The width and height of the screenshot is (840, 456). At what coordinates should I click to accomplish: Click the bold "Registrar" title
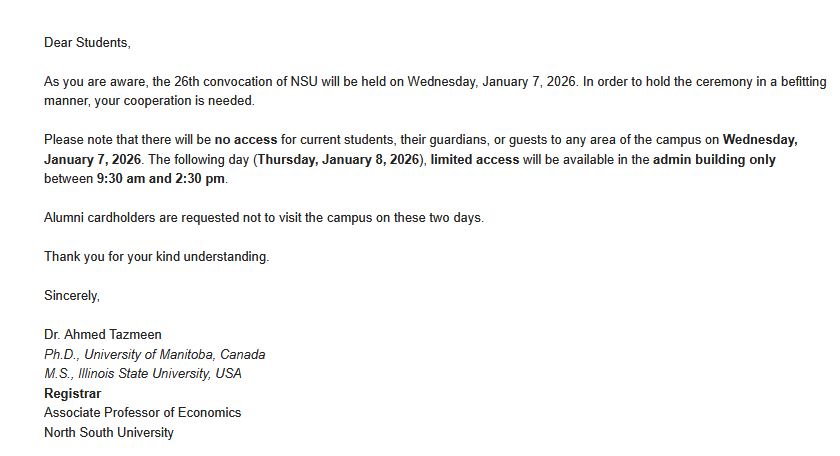pos(72,393)
